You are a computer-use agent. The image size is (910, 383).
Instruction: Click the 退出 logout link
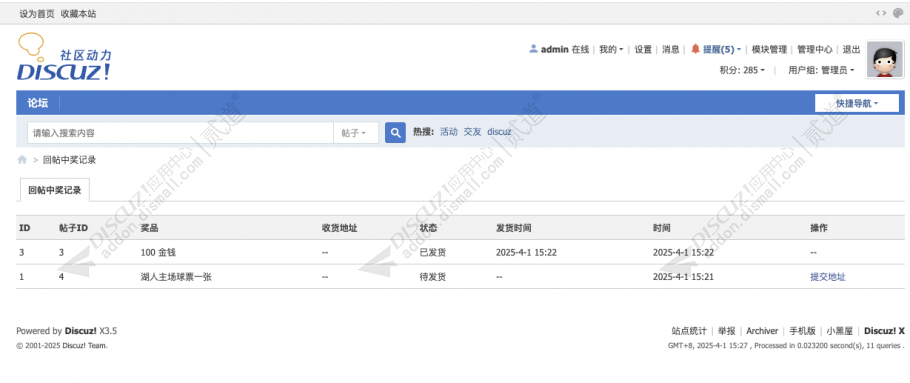pos(851,50)
